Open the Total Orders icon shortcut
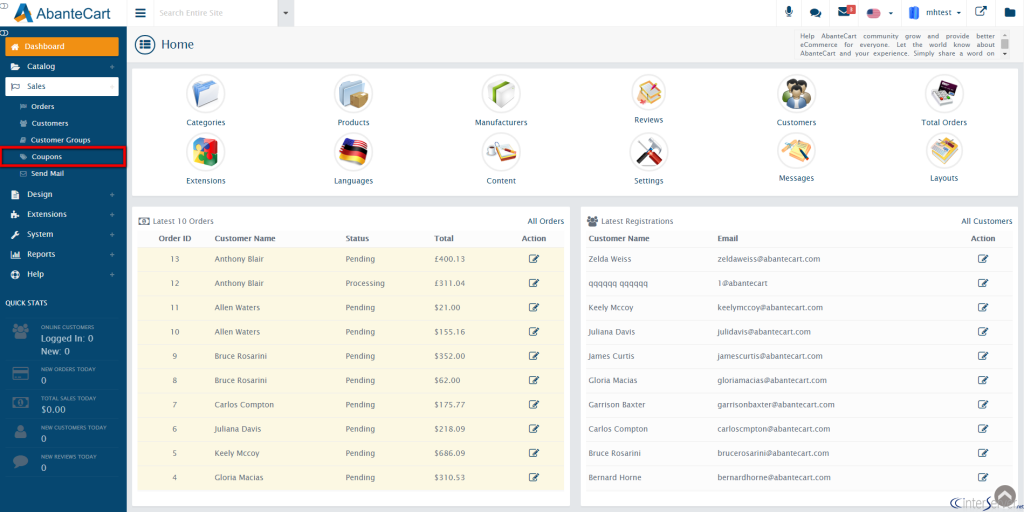1024x512 pixels. pyautogui.click(x=944, y=94)
